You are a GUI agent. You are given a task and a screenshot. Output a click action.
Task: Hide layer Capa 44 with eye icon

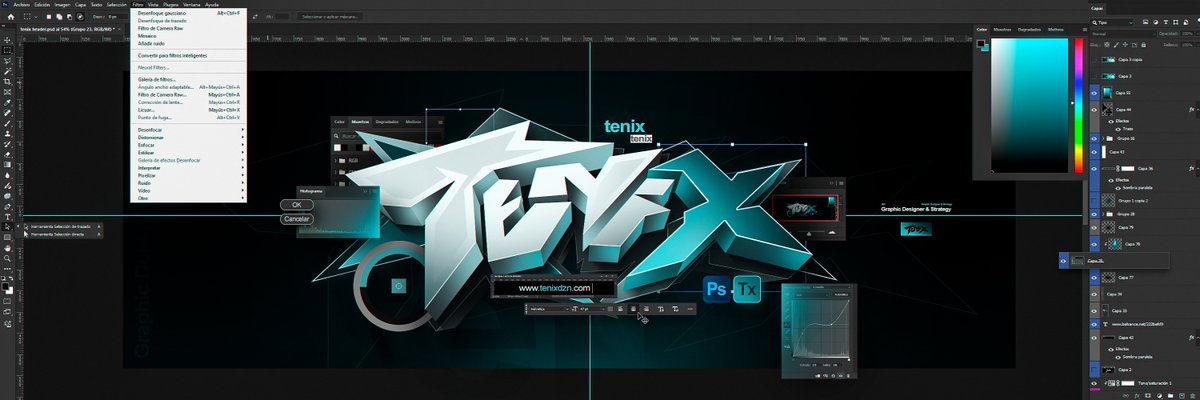(x=1093, y=109)
